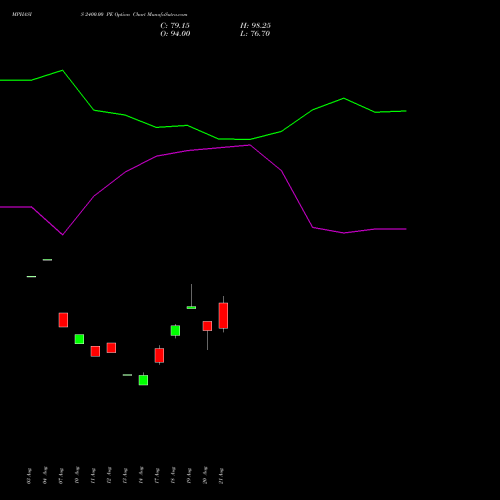Image resolution: width=500 pixels, height=500 pixels.
Task: Select the green candle above 14 Aug
Action: pyautogui.click(x=143, y=380)
